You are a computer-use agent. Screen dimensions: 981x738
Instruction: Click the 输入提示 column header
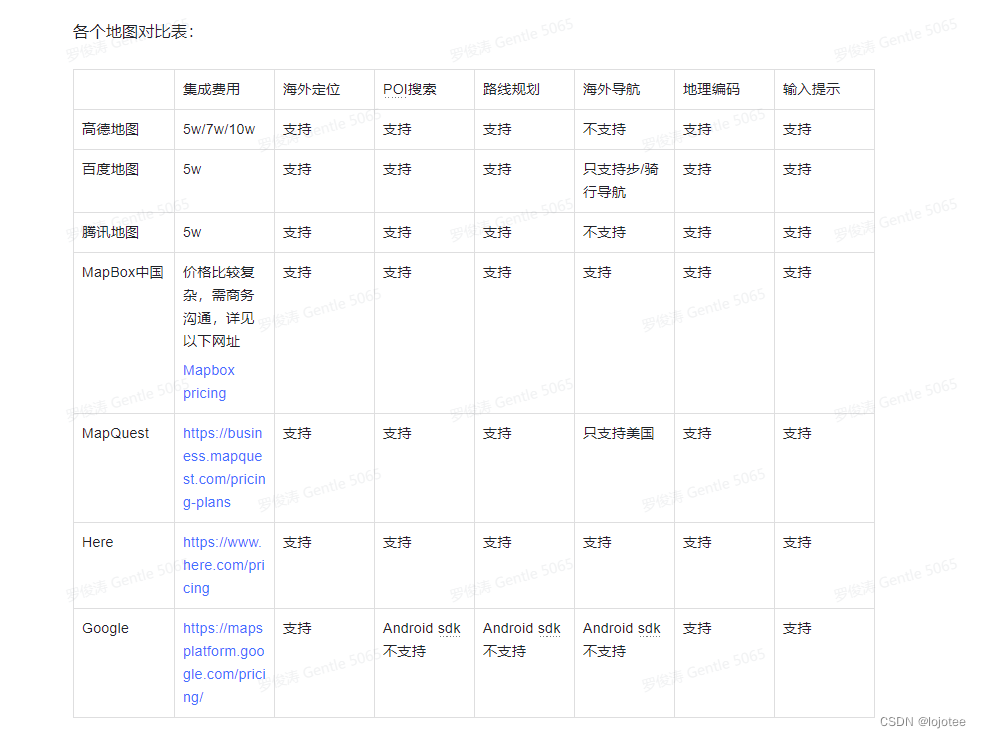[810, 89]
